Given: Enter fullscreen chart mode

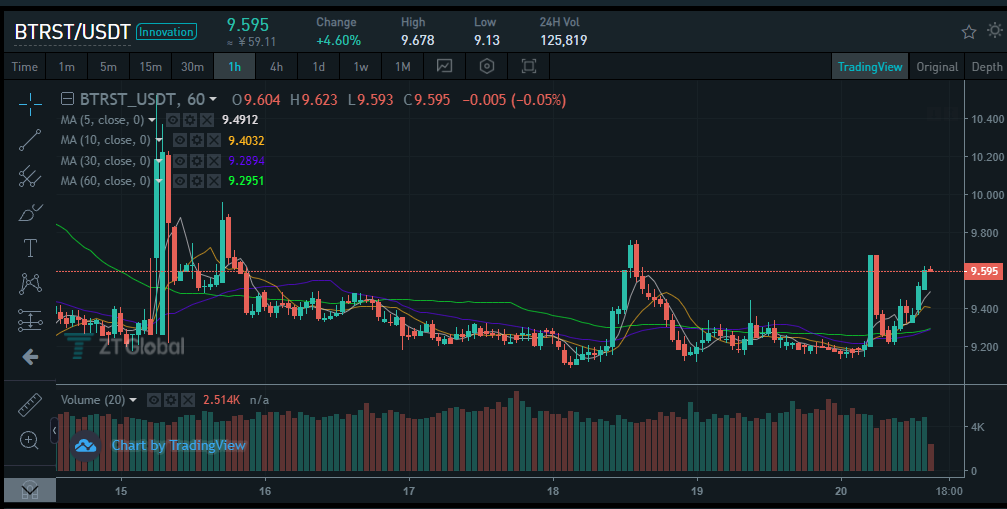Looking at the screenshot, I should (529, 66).
